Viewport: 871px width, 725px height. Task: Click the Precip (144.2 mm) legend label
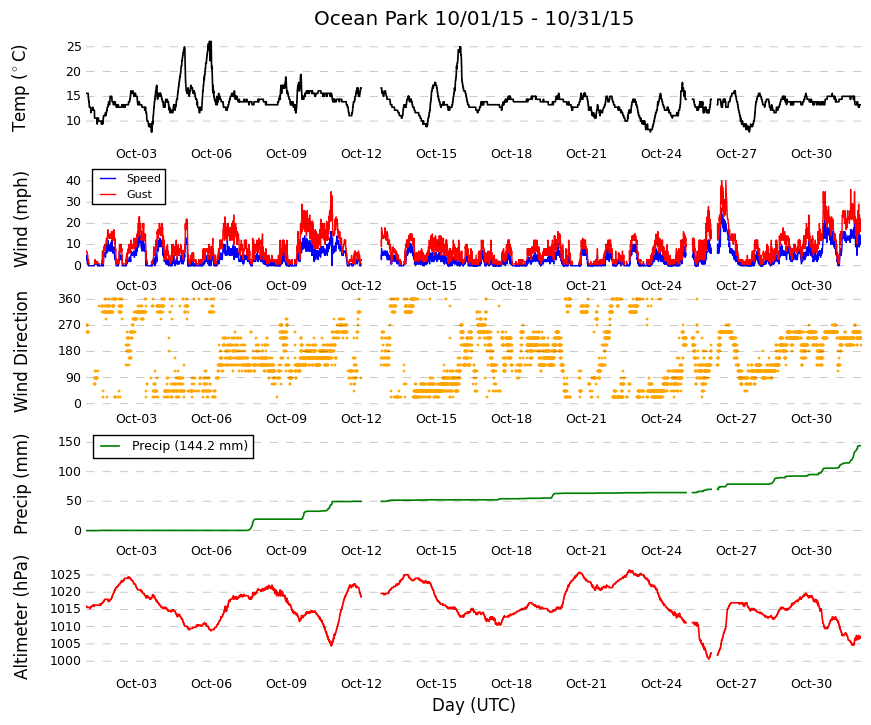pos(190,446)
